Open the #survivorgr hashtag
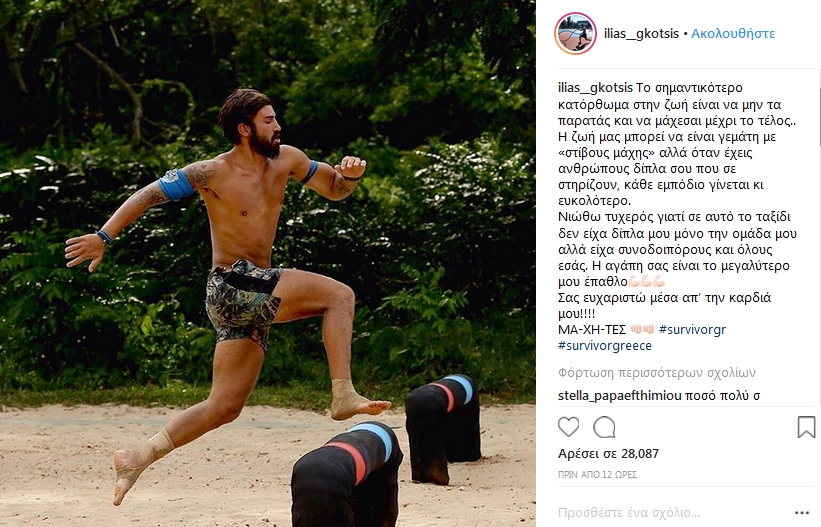Screen dimensions: 821x527 [x=692, y=330]
